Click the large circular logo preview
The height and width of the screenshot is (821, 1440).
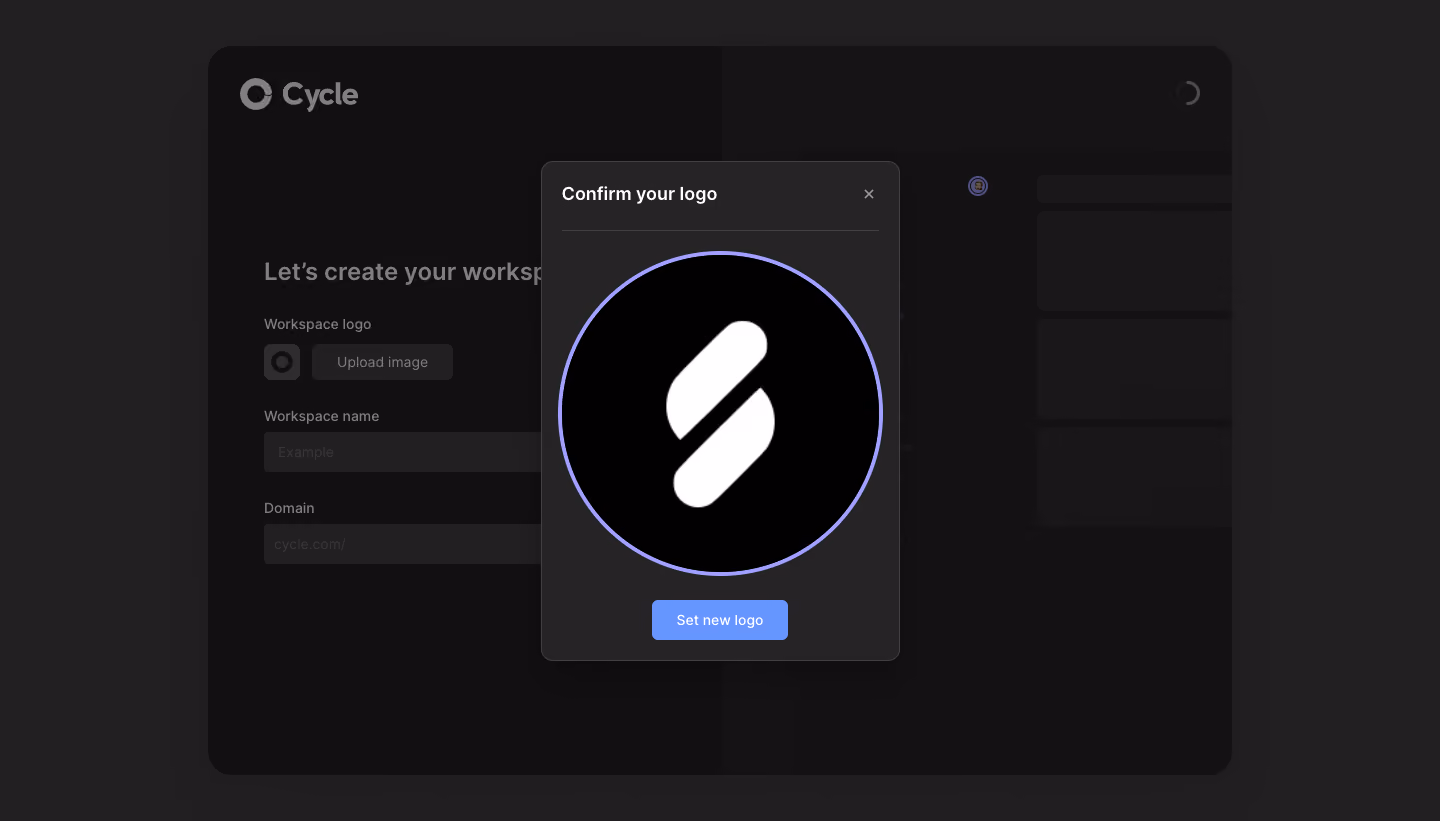pos(720,413)
